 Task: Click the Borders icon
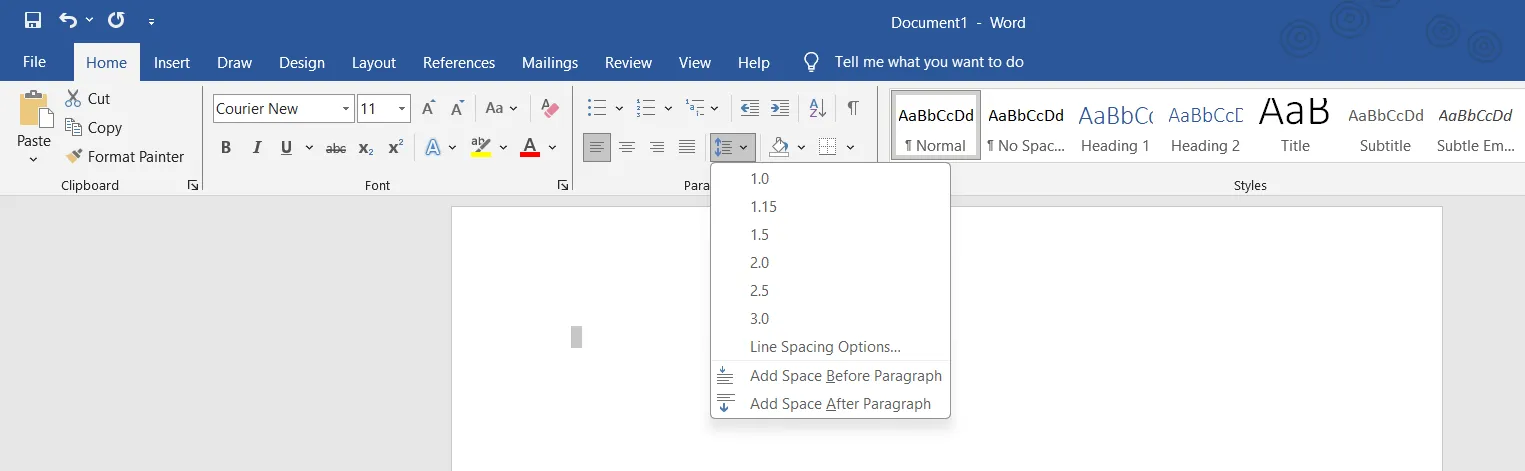coord(828,147)
